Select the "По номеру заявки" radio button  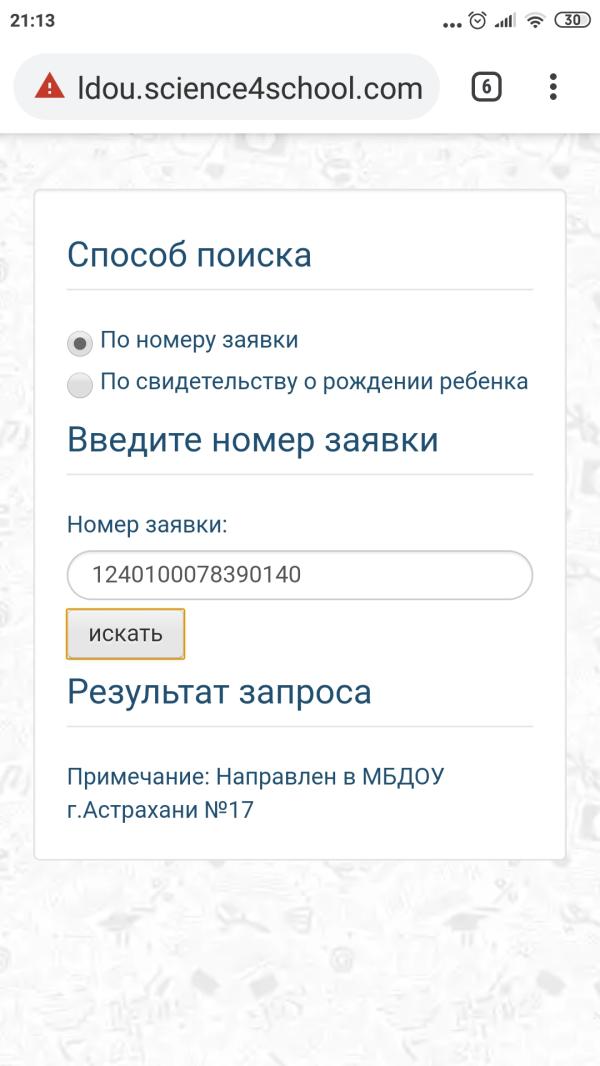[80, 343]
